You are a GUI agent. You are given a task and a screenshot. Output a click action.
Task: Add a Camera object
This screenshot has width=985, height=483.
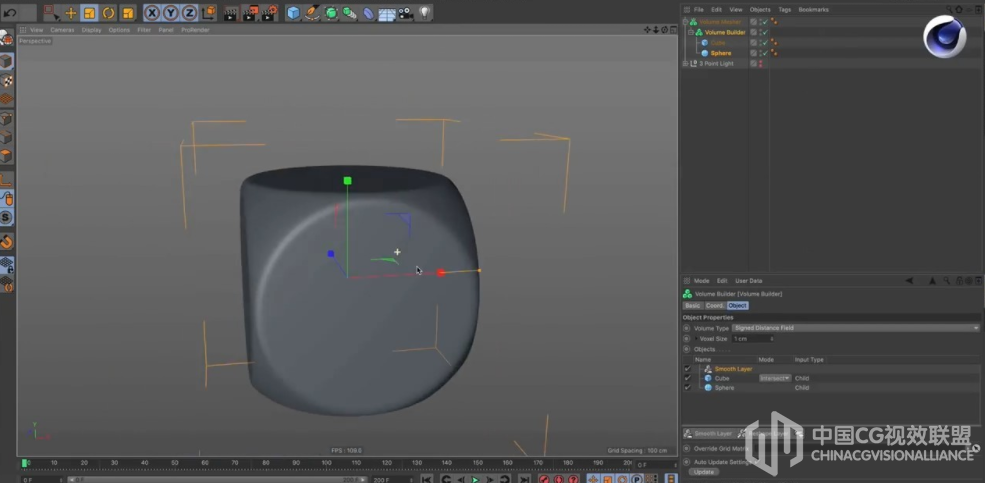[406, 13]
